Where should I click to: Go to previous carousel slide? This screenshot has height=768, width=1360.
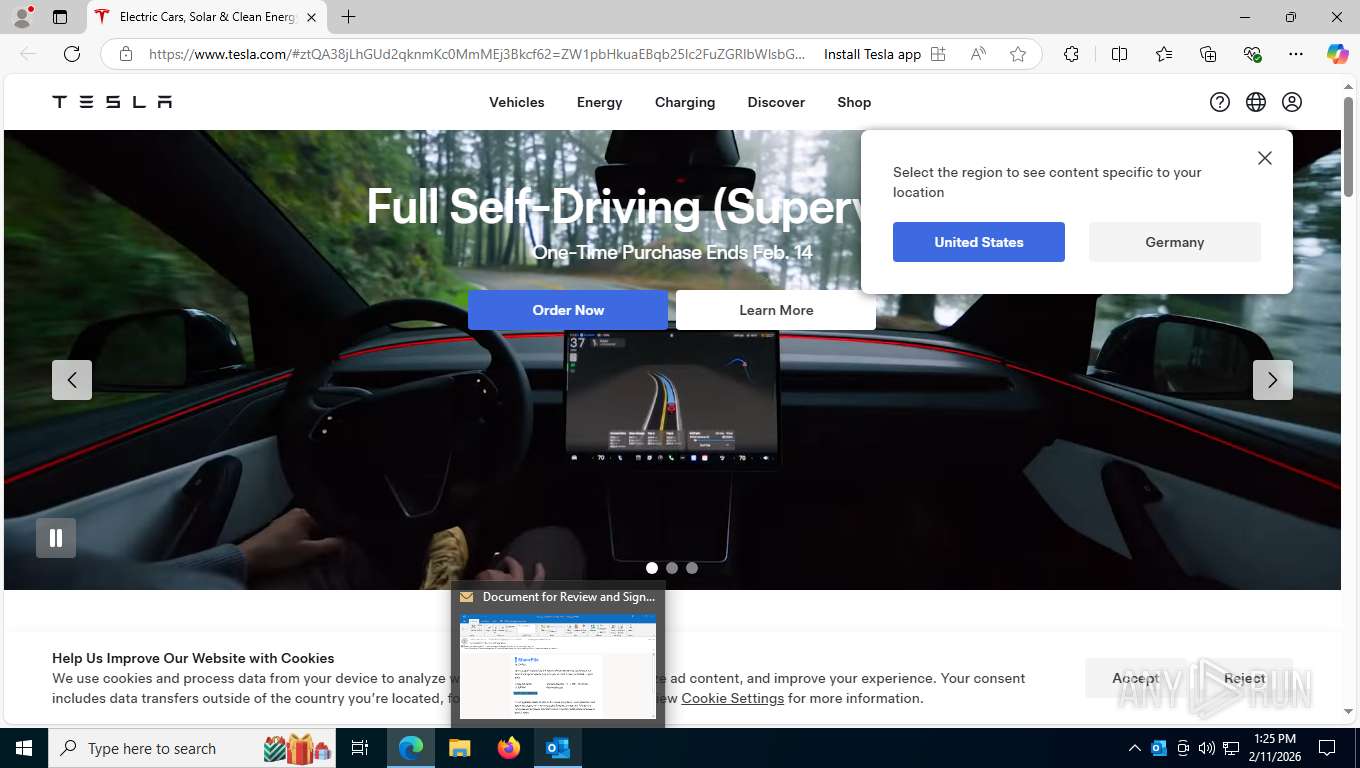tap(72, 380)
